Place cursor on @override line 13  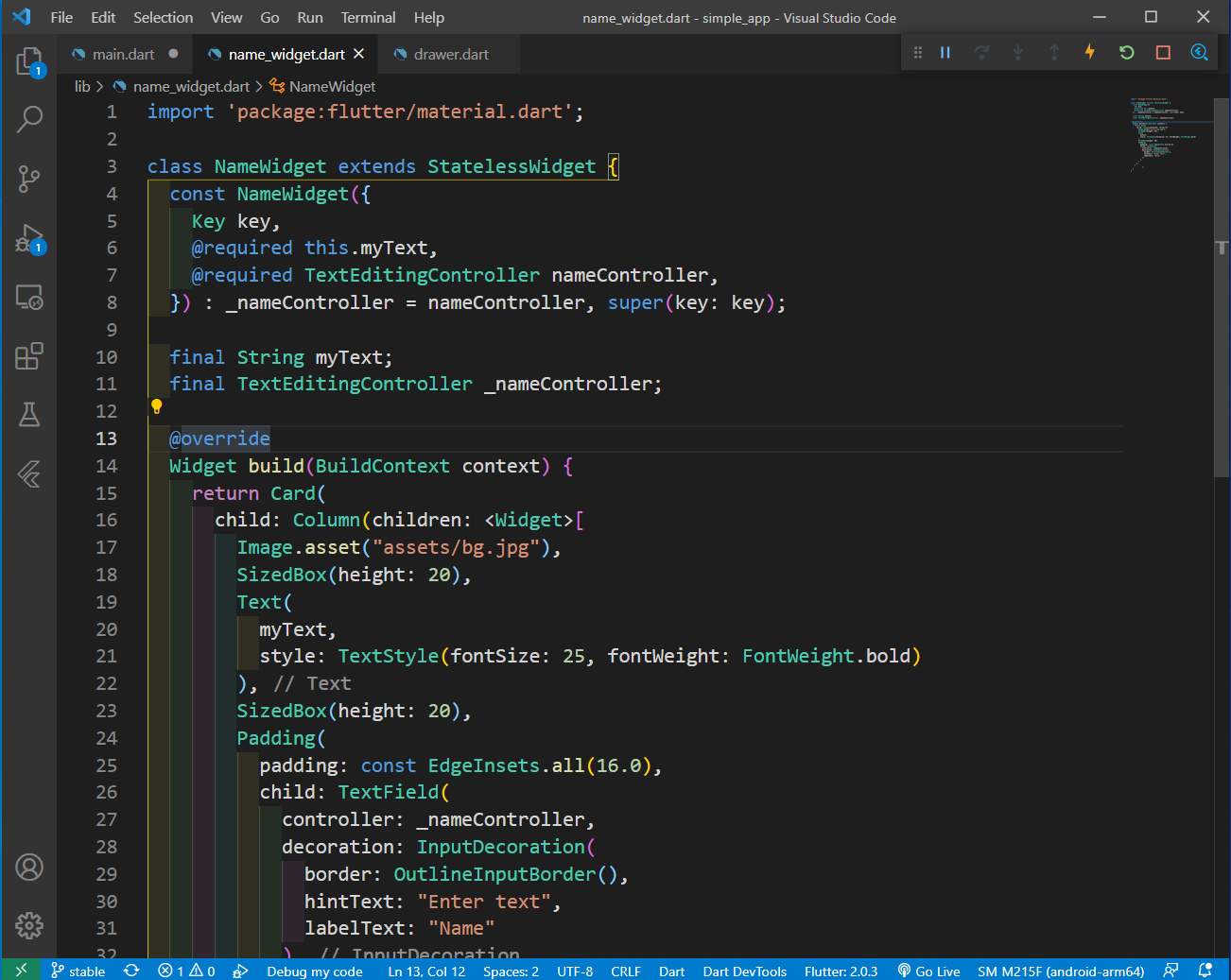[x=219, y=438]
